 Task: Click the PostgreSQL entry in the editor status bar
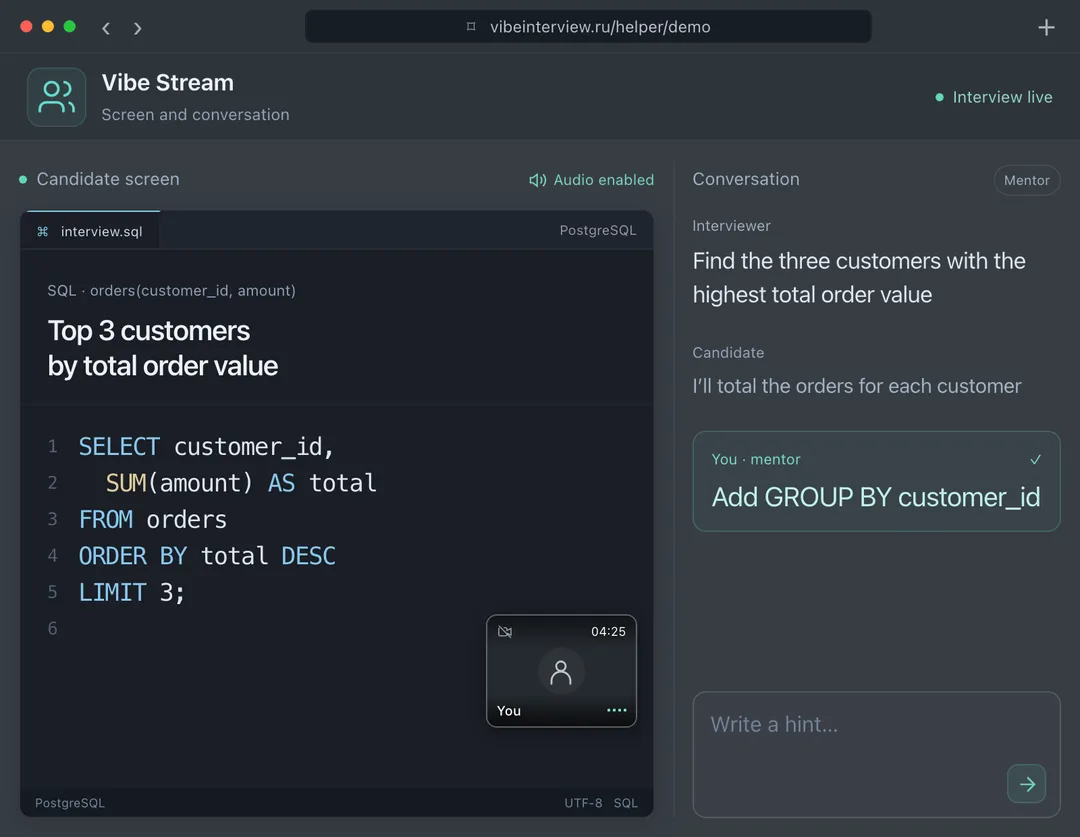click(x=70, y=803)
